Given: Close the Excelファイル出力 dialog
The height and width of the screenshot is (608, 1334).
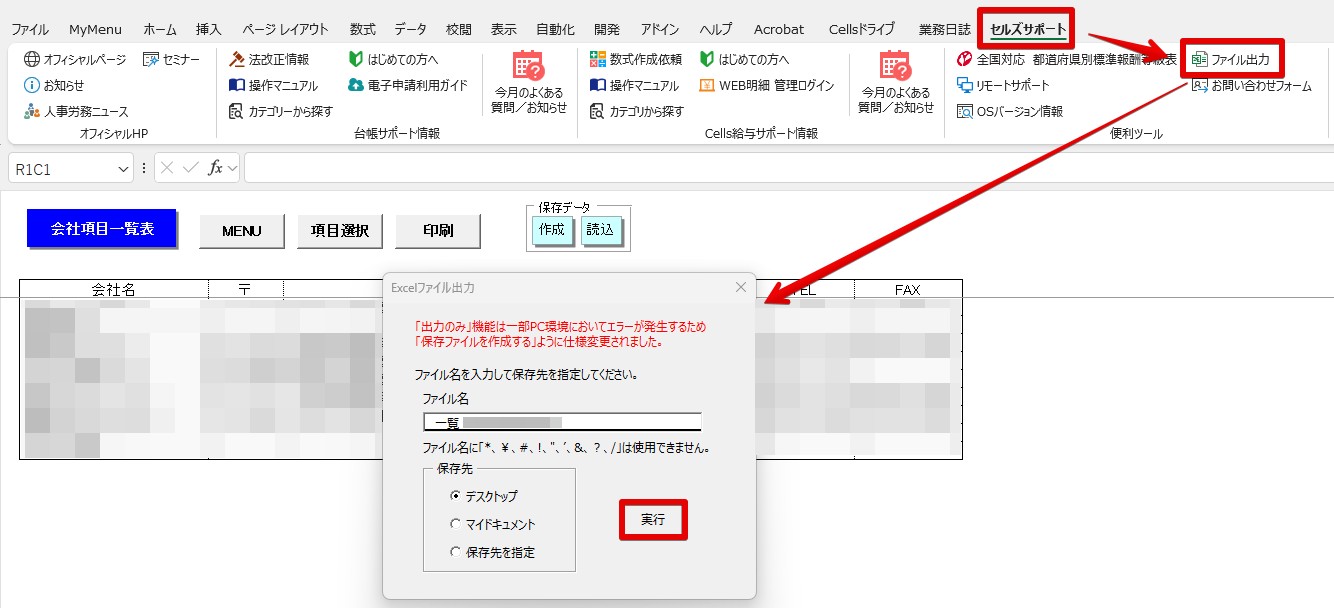Looking at the screenshot, I should pyautogui.click(x=741, y=288).
